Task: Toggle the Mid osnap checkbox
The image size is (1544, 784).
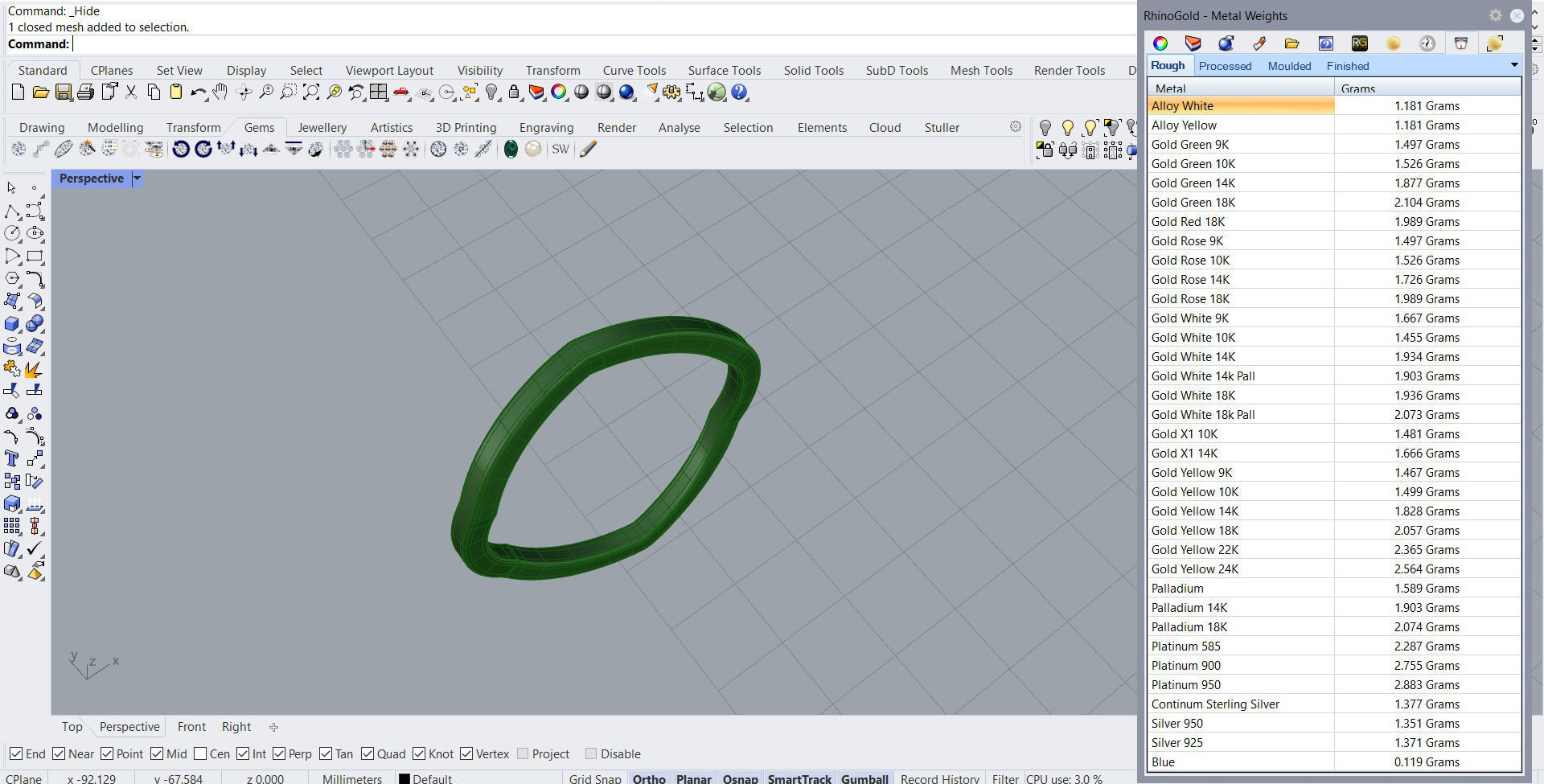Action: click(x=157, y=753)
